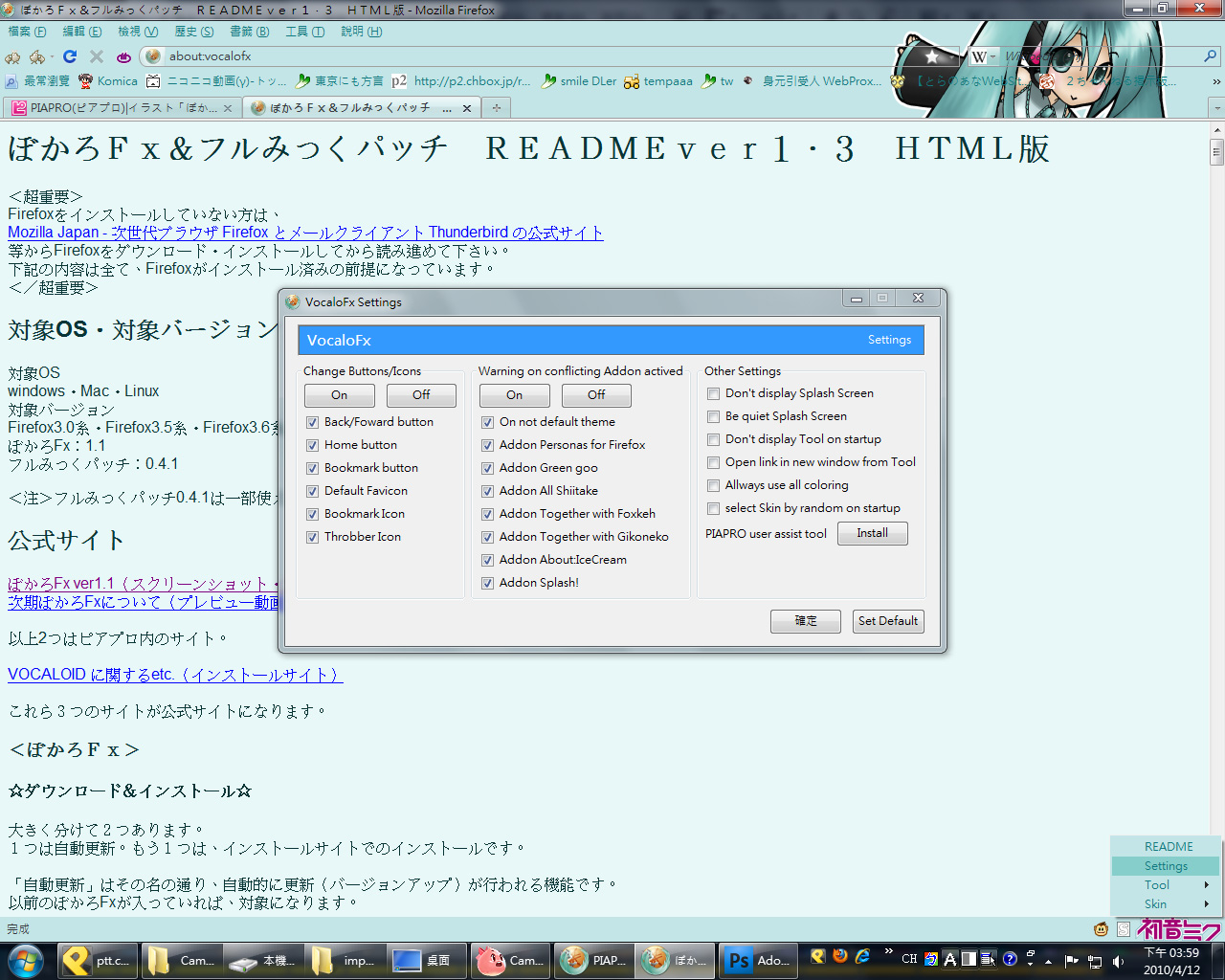Toggle On not default theme checkbox
This screenshot has width=1225, height=980.
487,422
